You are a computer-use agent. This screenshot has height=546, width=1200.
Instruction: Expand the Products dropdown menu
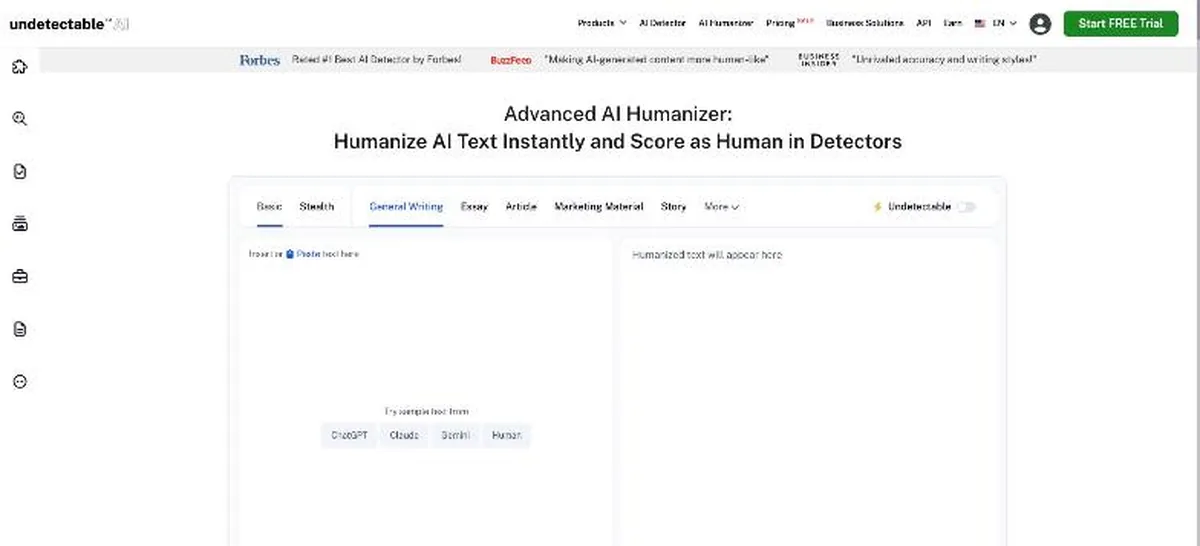pyautogui.click(x=602, y=23)
